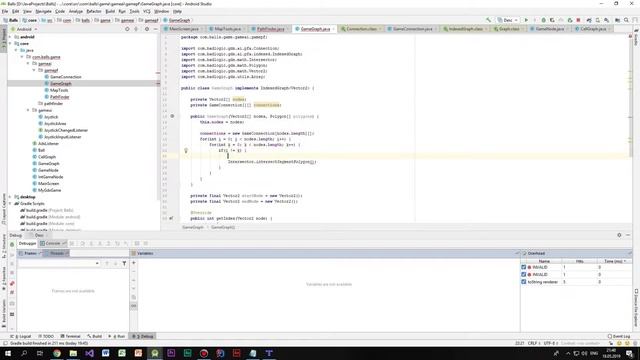The width and height of the screenshot is (640, 360).
Task: Rerun debug with green bug icon in debug sidebar
Action: [x=12, y=244]
